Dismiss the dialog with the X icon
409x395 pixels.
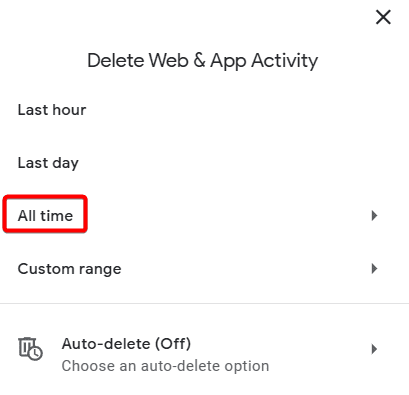[x=383, y=17]
